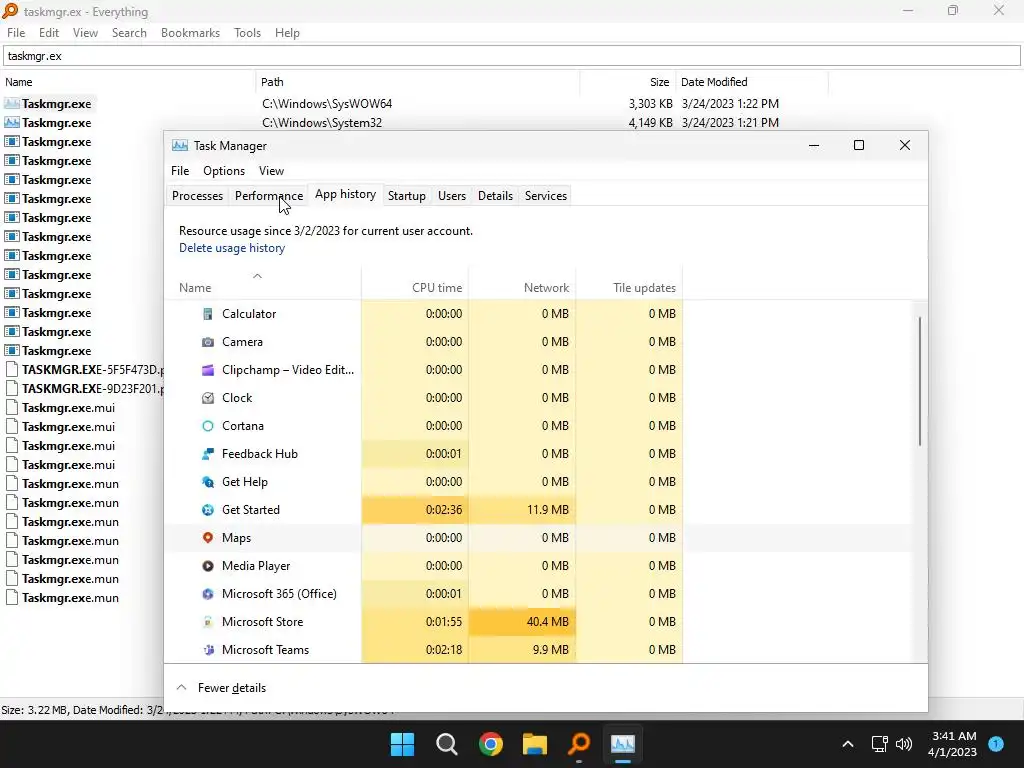The height and width of the screenshot is (768, 1024).
Task: Open Everything Edit menu
Action: 48,33
